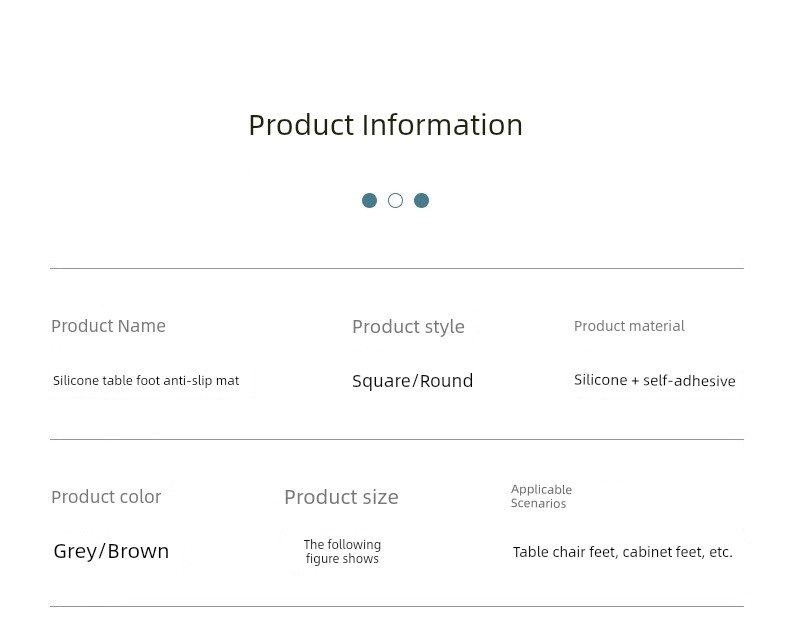
Task: Click the Grey/Brown color value
Action: click(x=111, y=551)
